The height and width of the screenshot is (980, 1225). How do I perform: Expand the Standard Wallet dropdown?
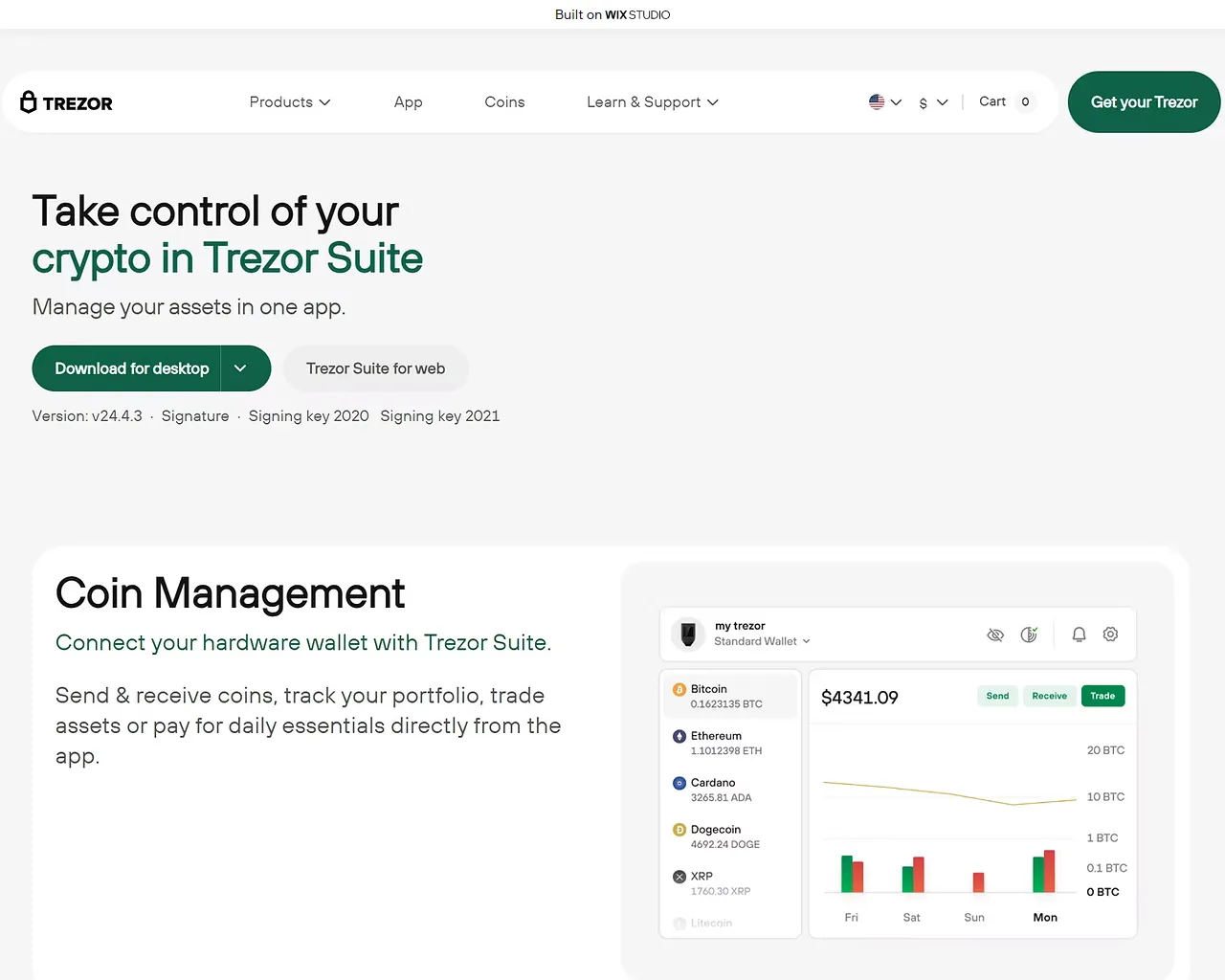click(x=762, y=641)
